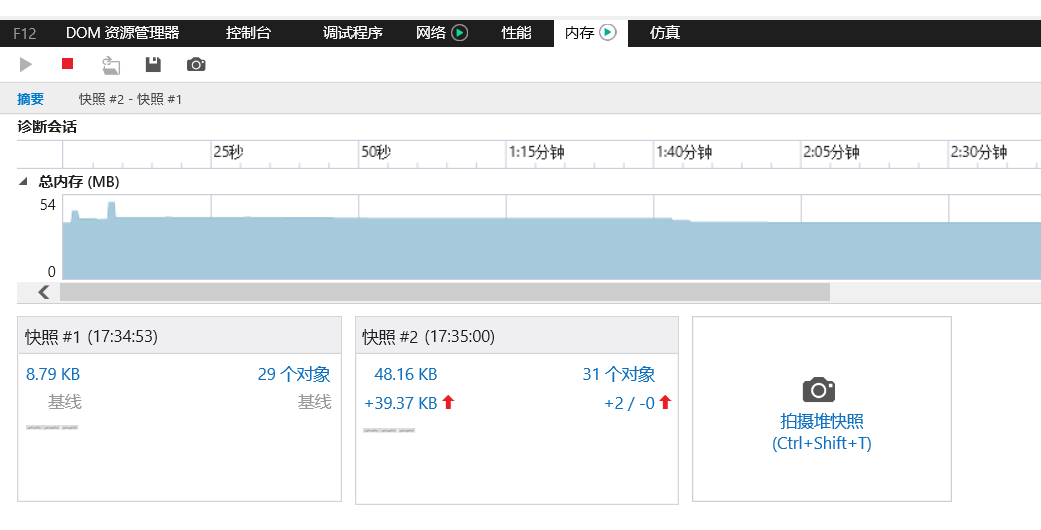
Task: Take heap snapshot via toolbar camera icon
Action: click(196, 64)
